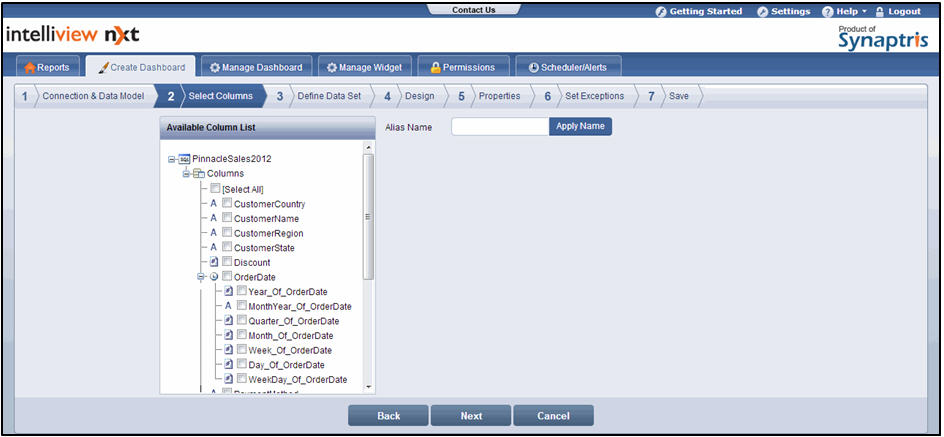Click the date clock icon for OrderDate
This screenshot has width=944, height=437.
(214, 277)
